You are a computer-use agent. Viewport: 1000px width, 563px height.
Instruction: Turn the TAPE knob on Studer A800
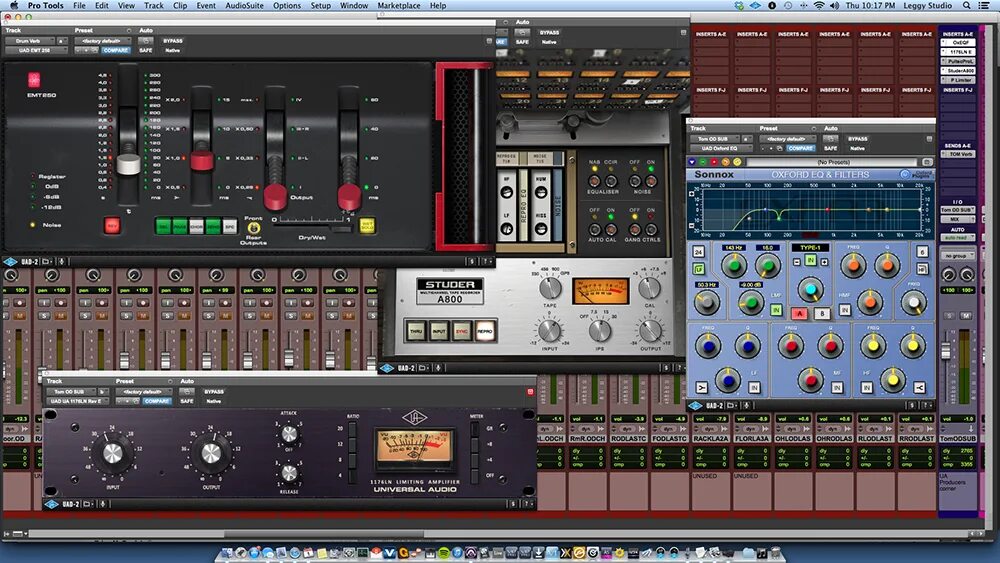pyautogui.click(x=550, y=288)
